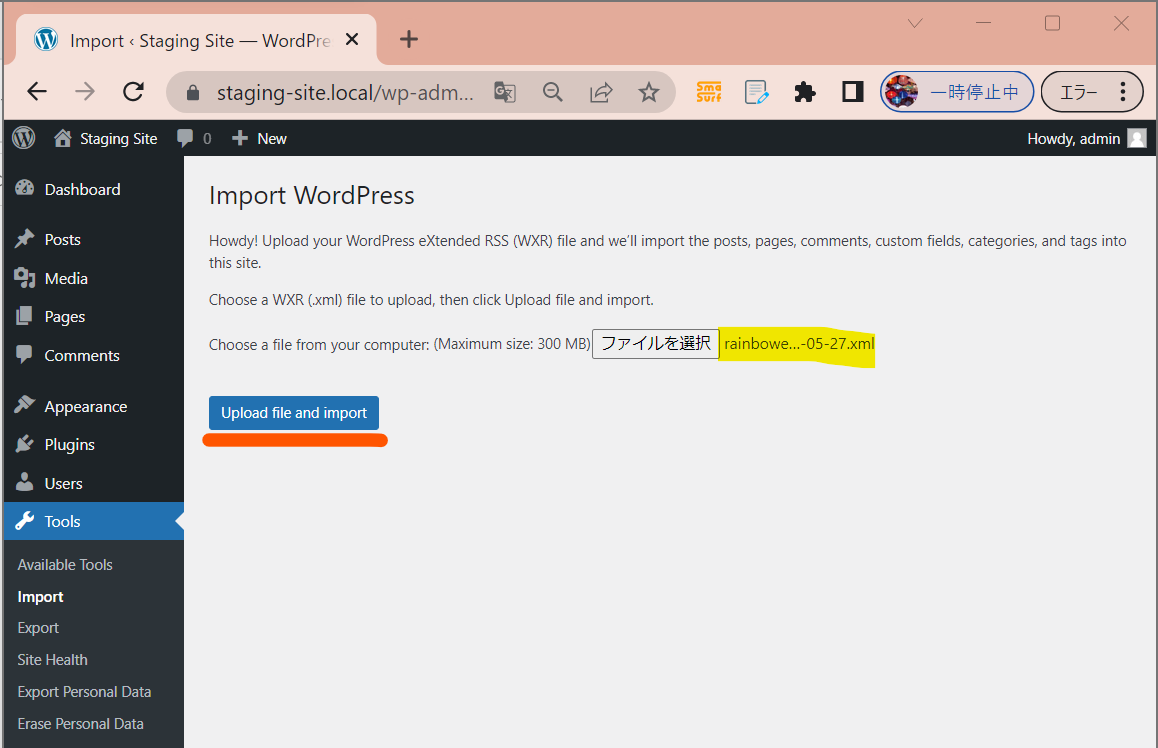1158x748 pixels.
Task: Click the Dashboard gauge icon
Action: click(24, 188)
